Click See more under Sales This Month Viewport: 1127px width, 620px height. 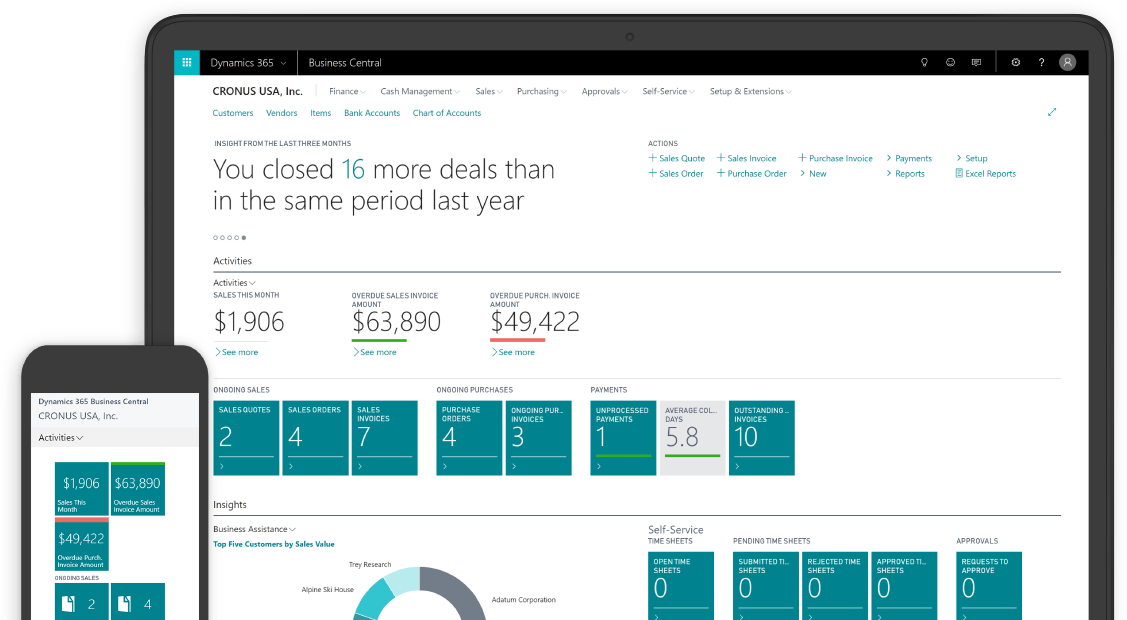pos(238,352)
